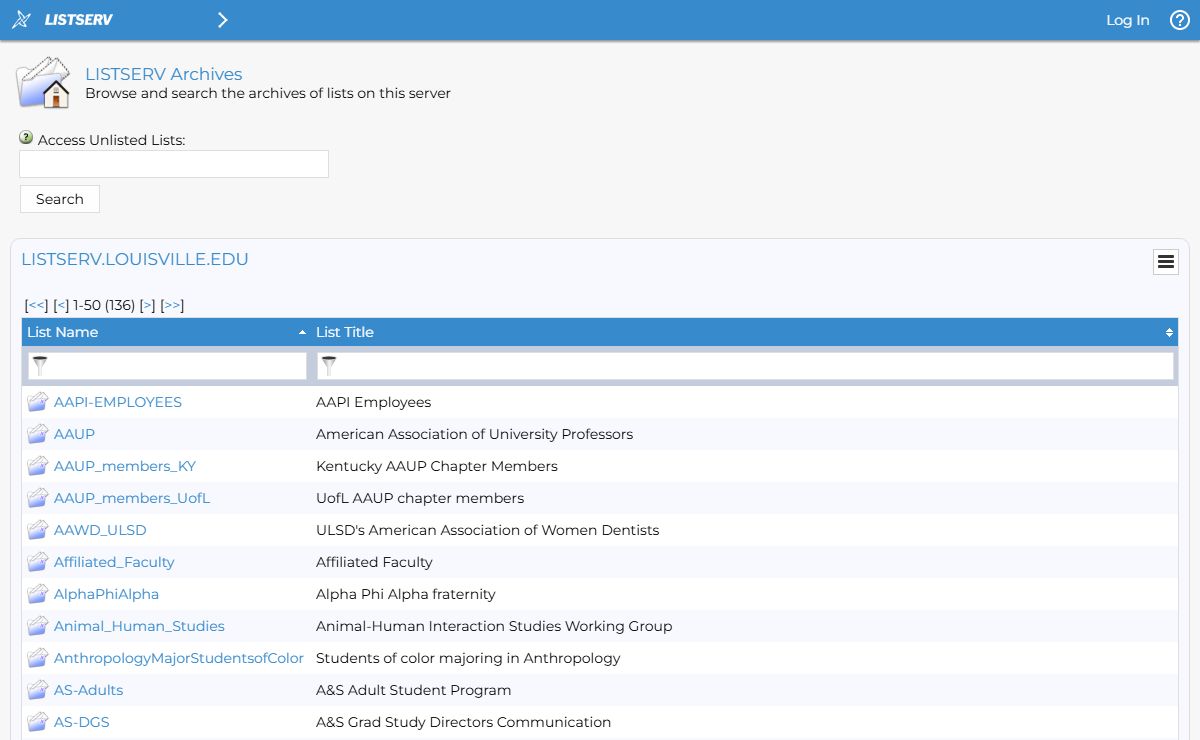1200x740 pixels.
Task: Click 'Kentucky AAUP Chapter Members' text
Action: click(437, 466)
